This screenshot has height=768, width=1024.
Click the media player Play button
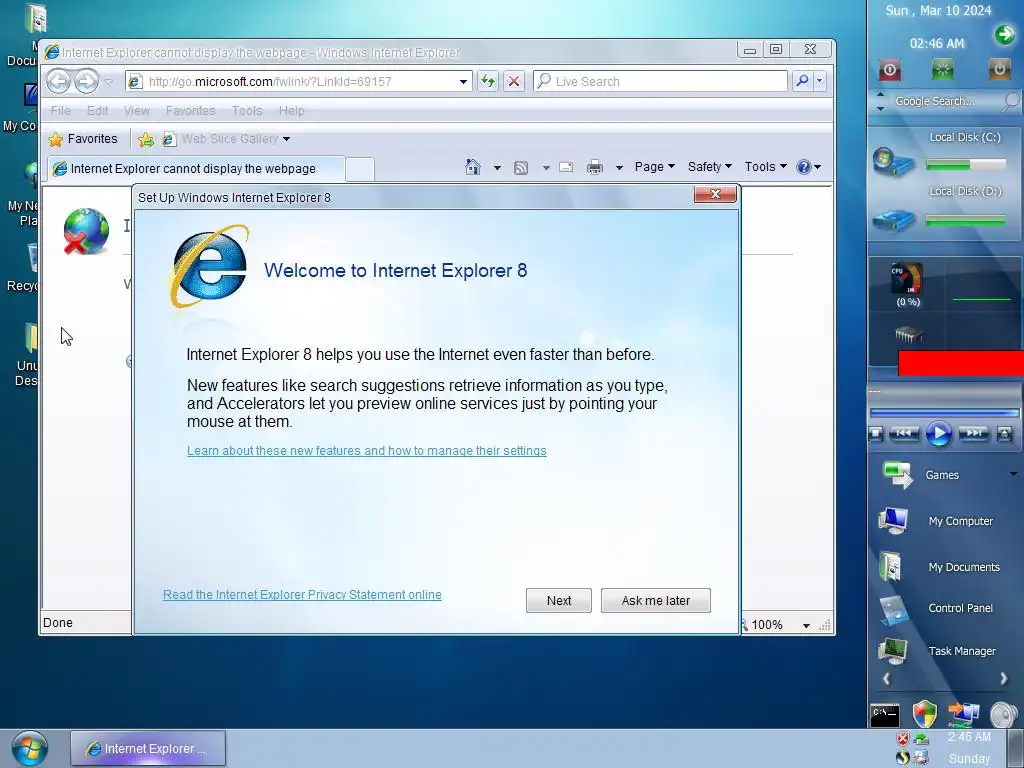(938, 433)
